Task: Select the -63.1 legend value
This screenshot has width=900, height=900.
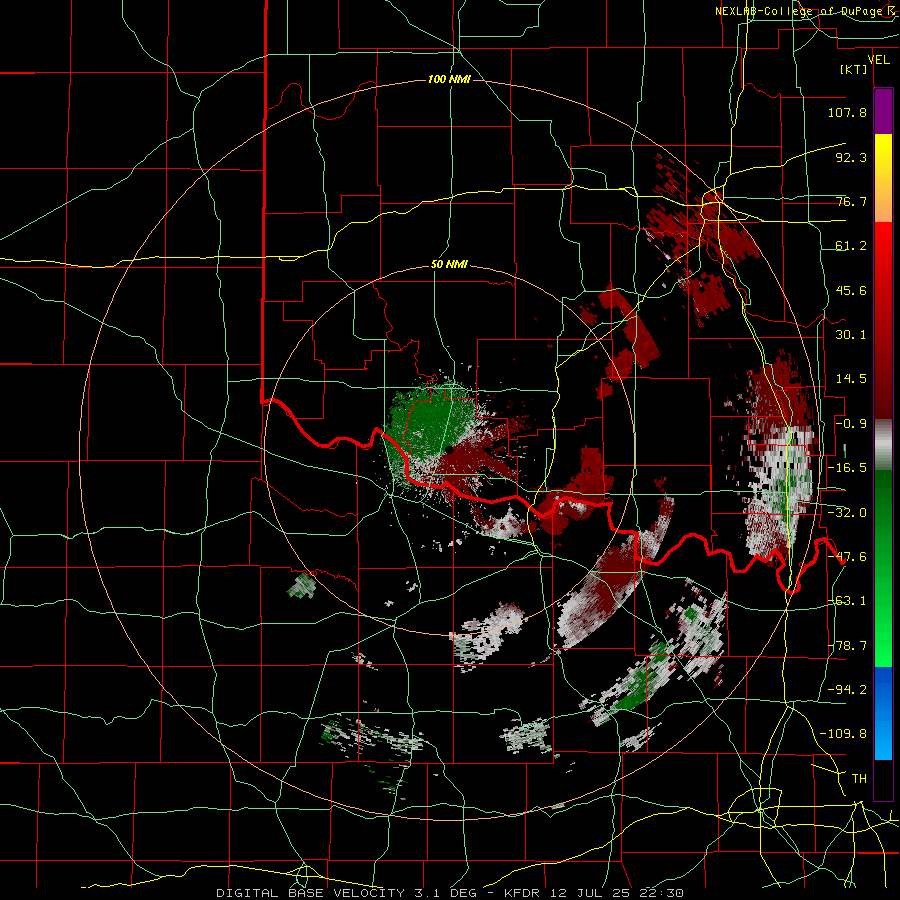Action: (847, 601)
